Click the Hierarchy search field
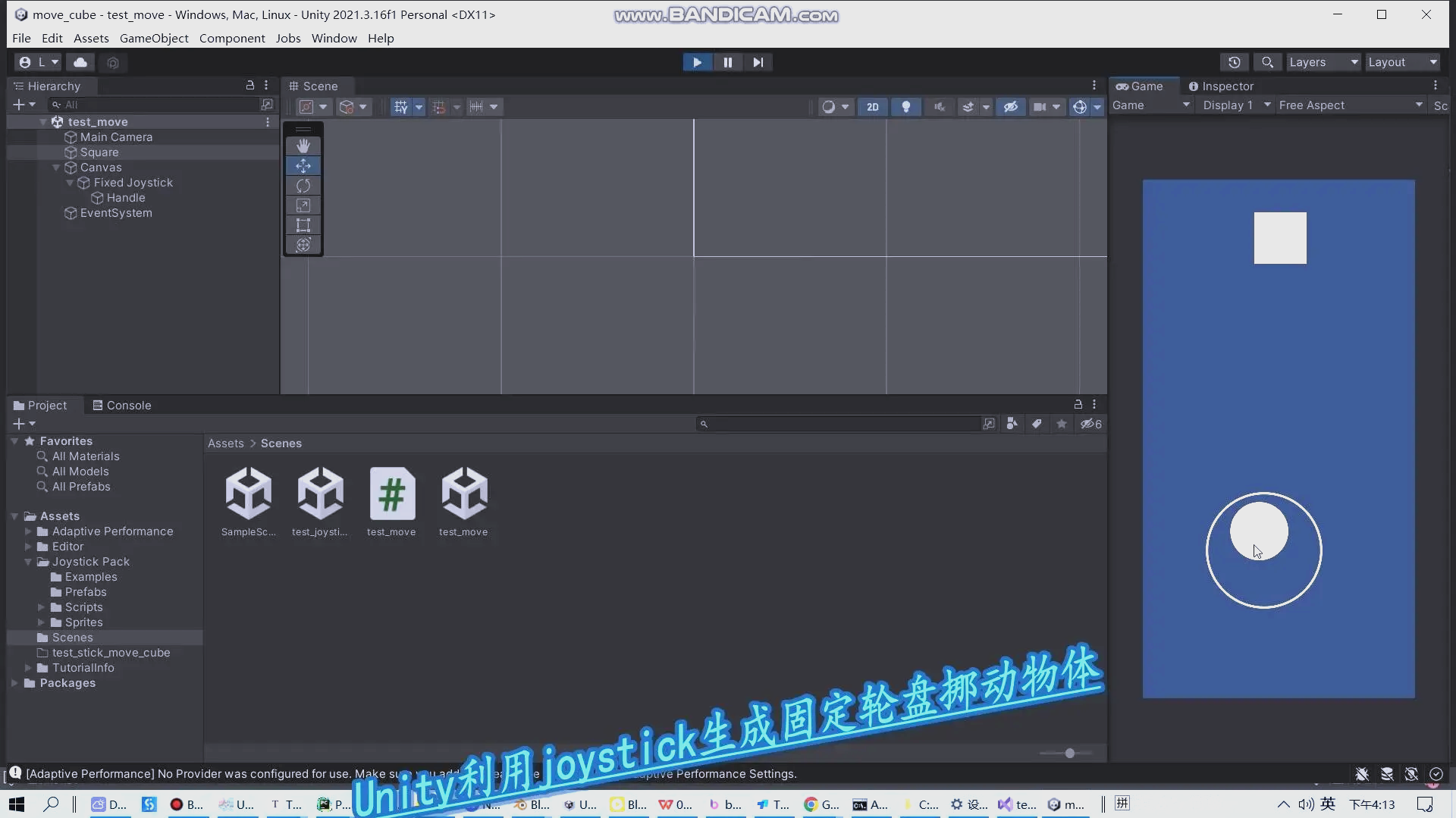Image resolution: width=1456 pixels, height=818 pixels. pyautogui.click(x=154, y=105)
